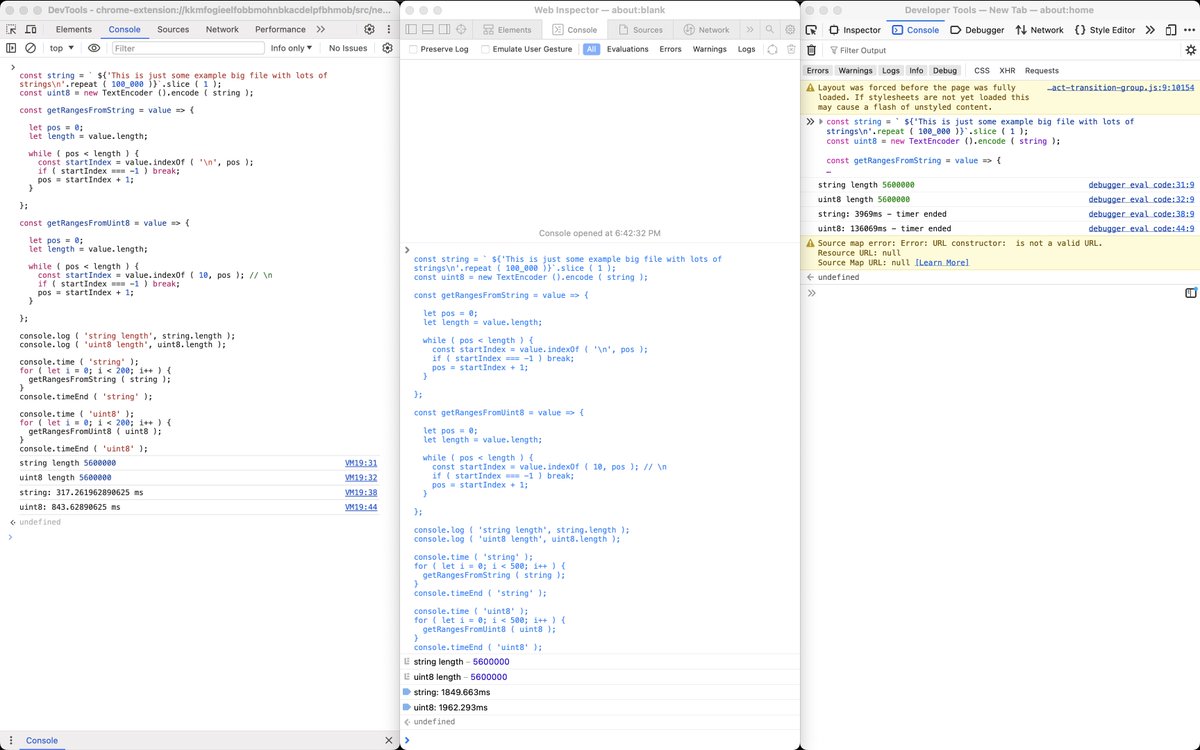The width and height of the screenshot is (1200, 750).
Task: Open Inspector tab in Firefox DevTools
Action: [856, 30]
